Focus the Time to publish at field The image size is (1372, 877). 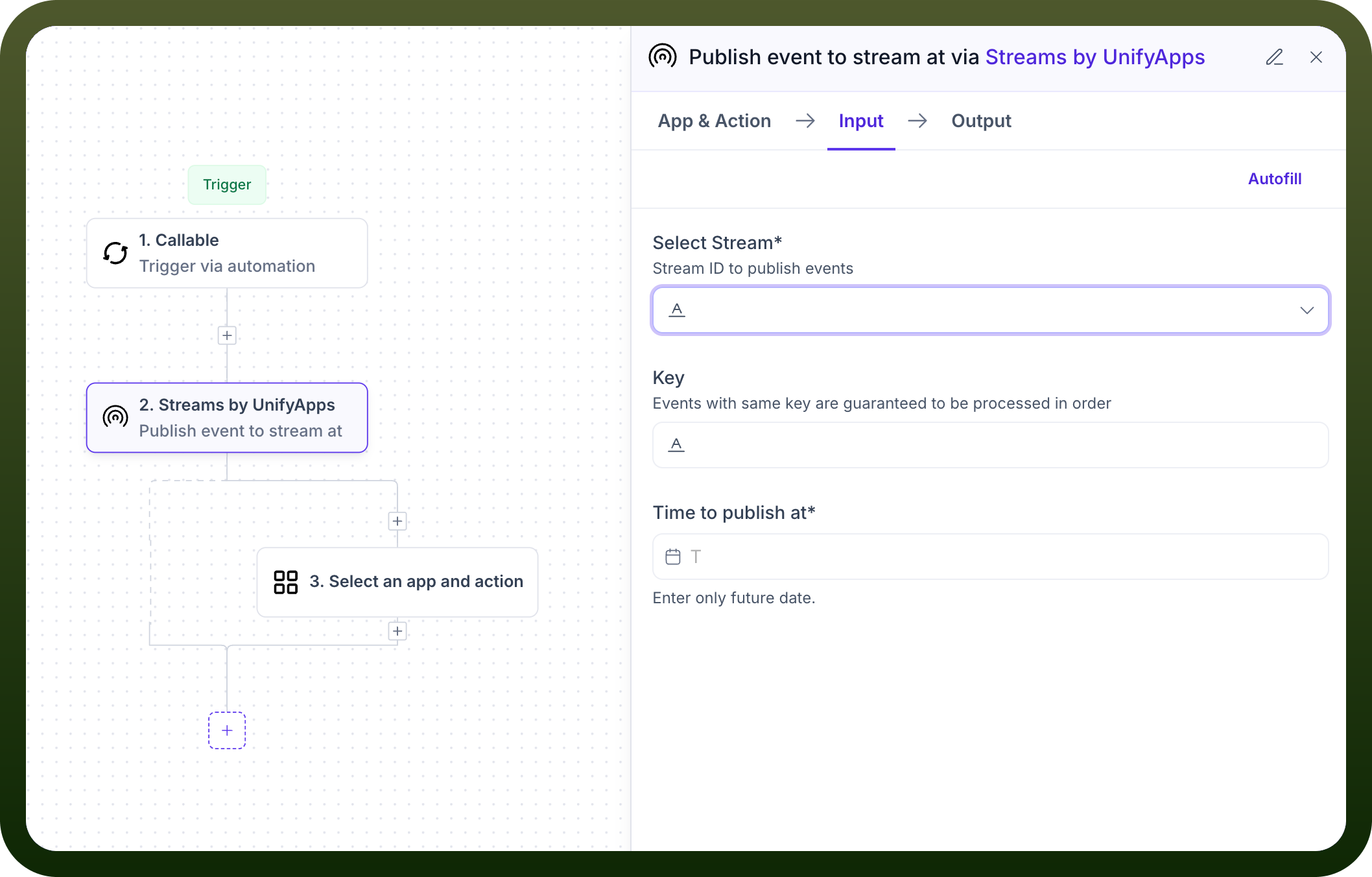[x=991, y=557]
